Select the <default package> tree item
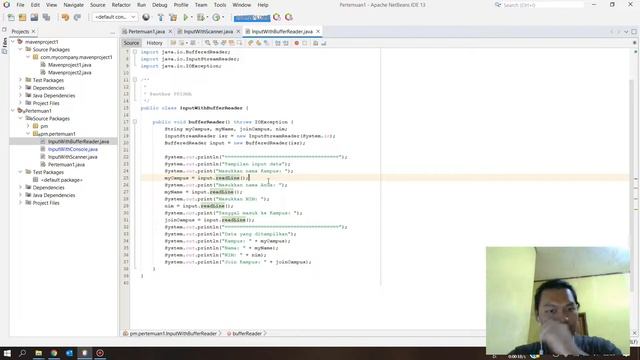The width and height of the screenshot is (640, 360). point(62,180)
